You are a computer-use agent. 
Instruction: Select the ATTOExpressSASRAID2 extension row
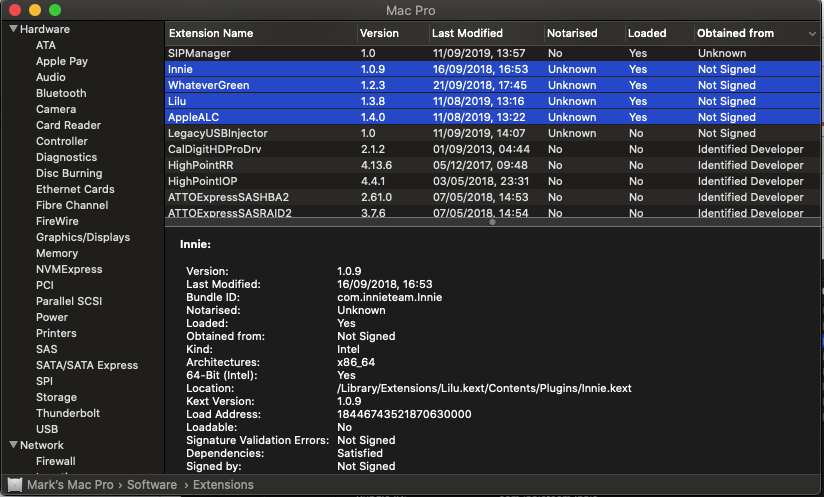493,212
